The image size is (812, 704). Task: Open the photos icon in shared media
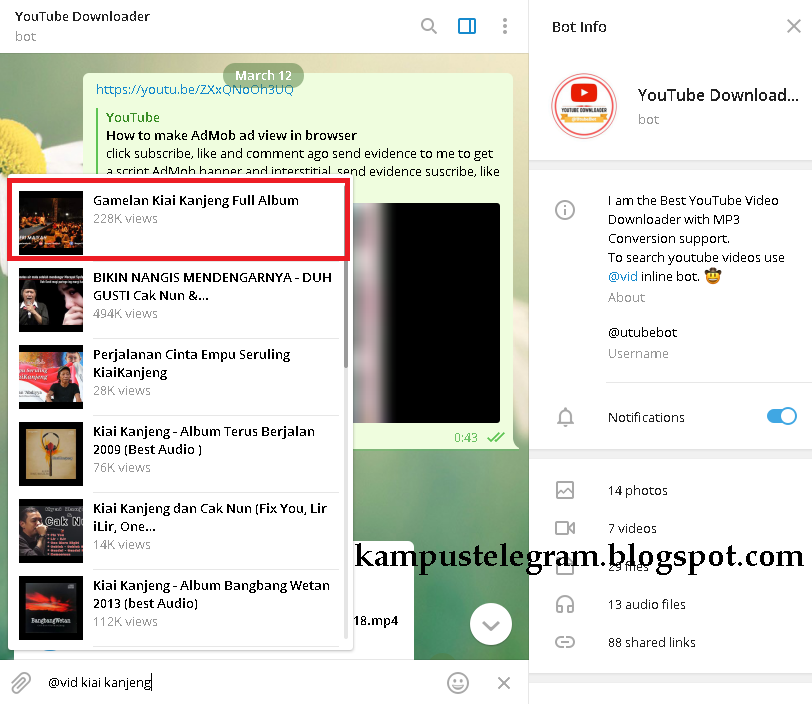564,490
